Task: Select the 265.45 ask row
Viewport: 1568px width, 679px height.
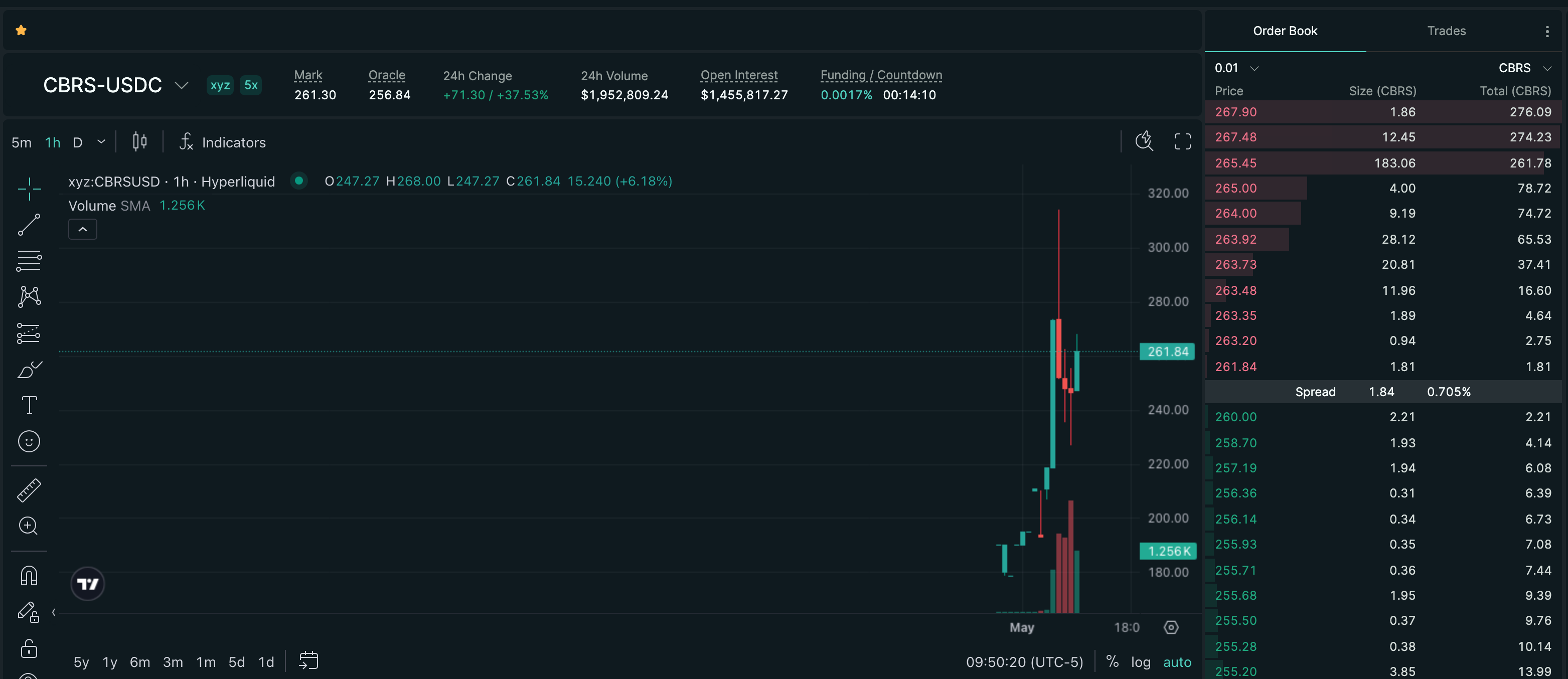Action: click(1383, 163)
